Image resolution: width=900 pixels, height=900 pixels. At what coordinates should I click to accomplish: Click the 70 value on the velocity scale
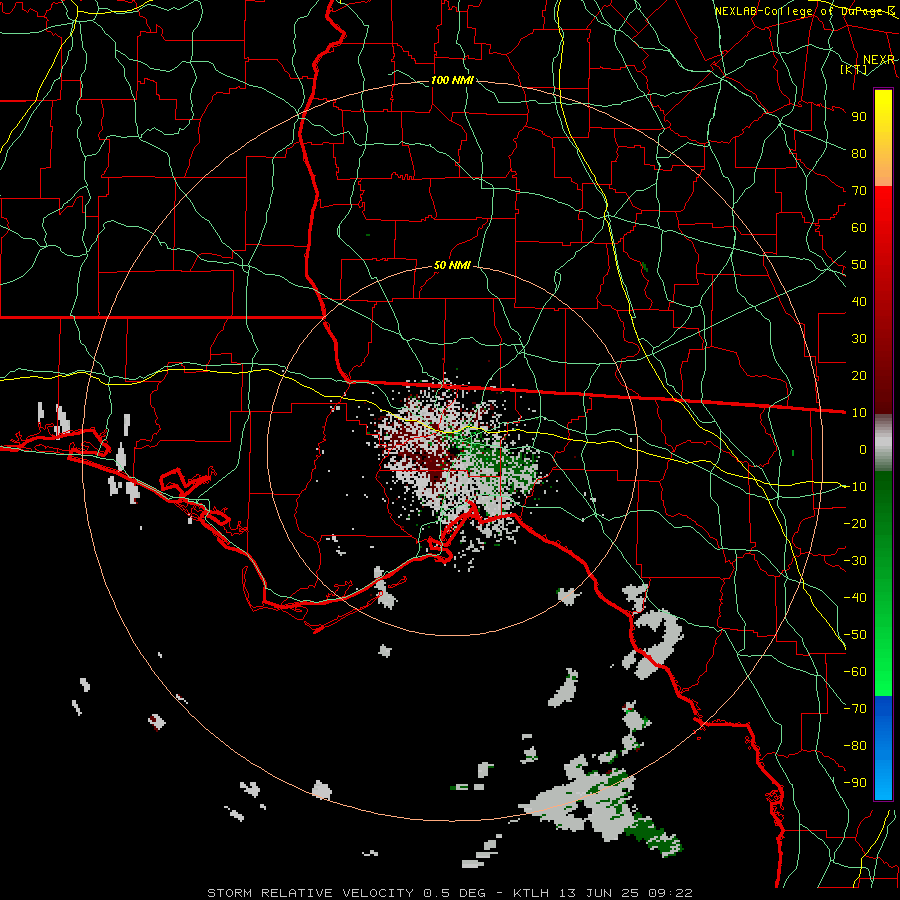[x=859, y=191]
